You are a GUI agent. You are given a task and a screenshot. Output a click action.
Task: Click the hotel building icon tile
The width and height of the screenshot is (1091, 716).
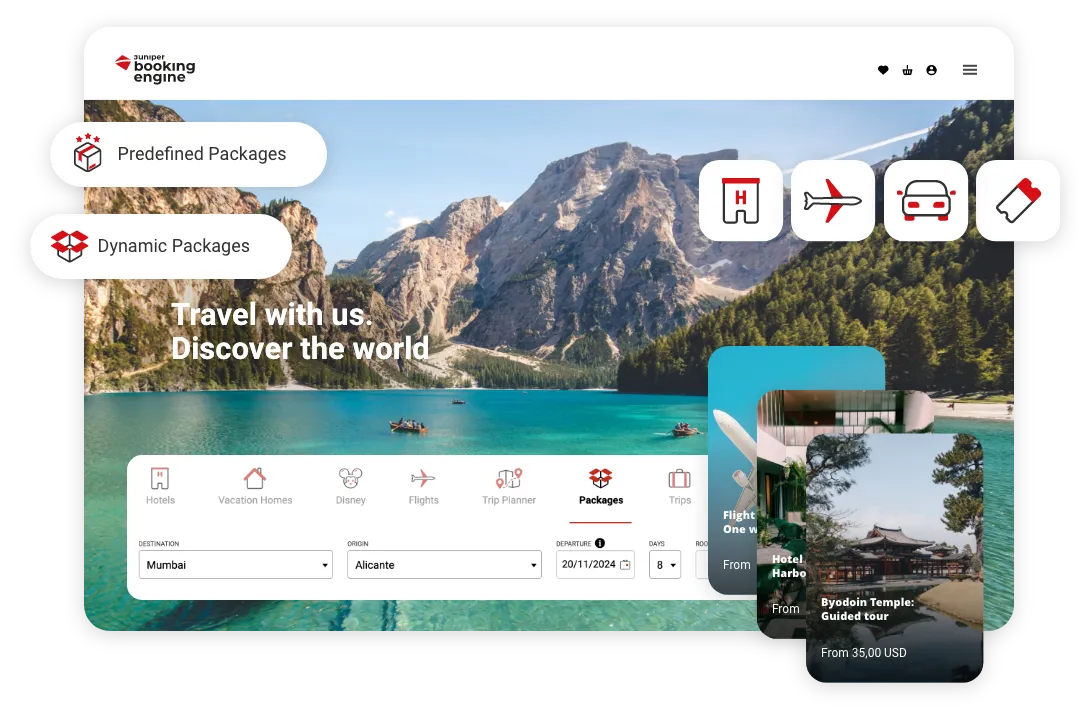[x=740, y=200]
